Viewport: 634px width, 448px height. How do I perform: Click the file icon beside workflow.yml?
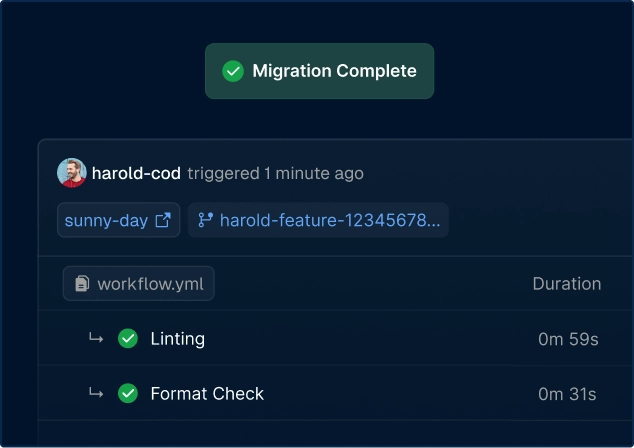(82, 284)
